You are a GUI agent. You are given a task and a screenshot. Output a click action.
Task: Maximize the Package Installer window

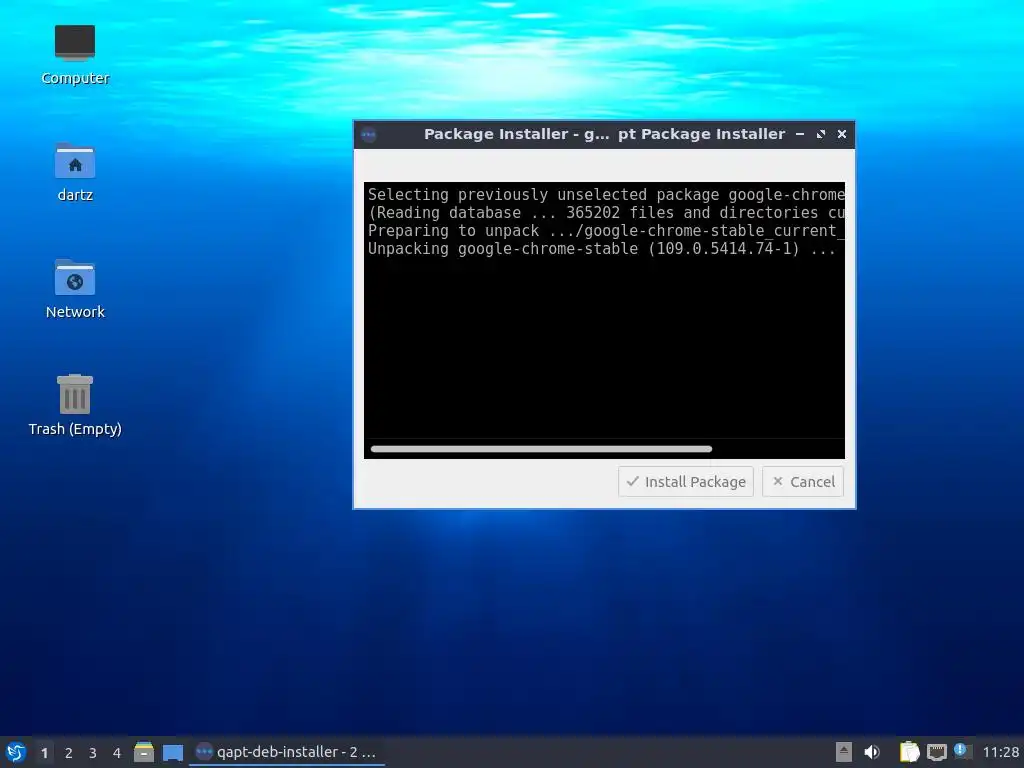click(821, 134)
